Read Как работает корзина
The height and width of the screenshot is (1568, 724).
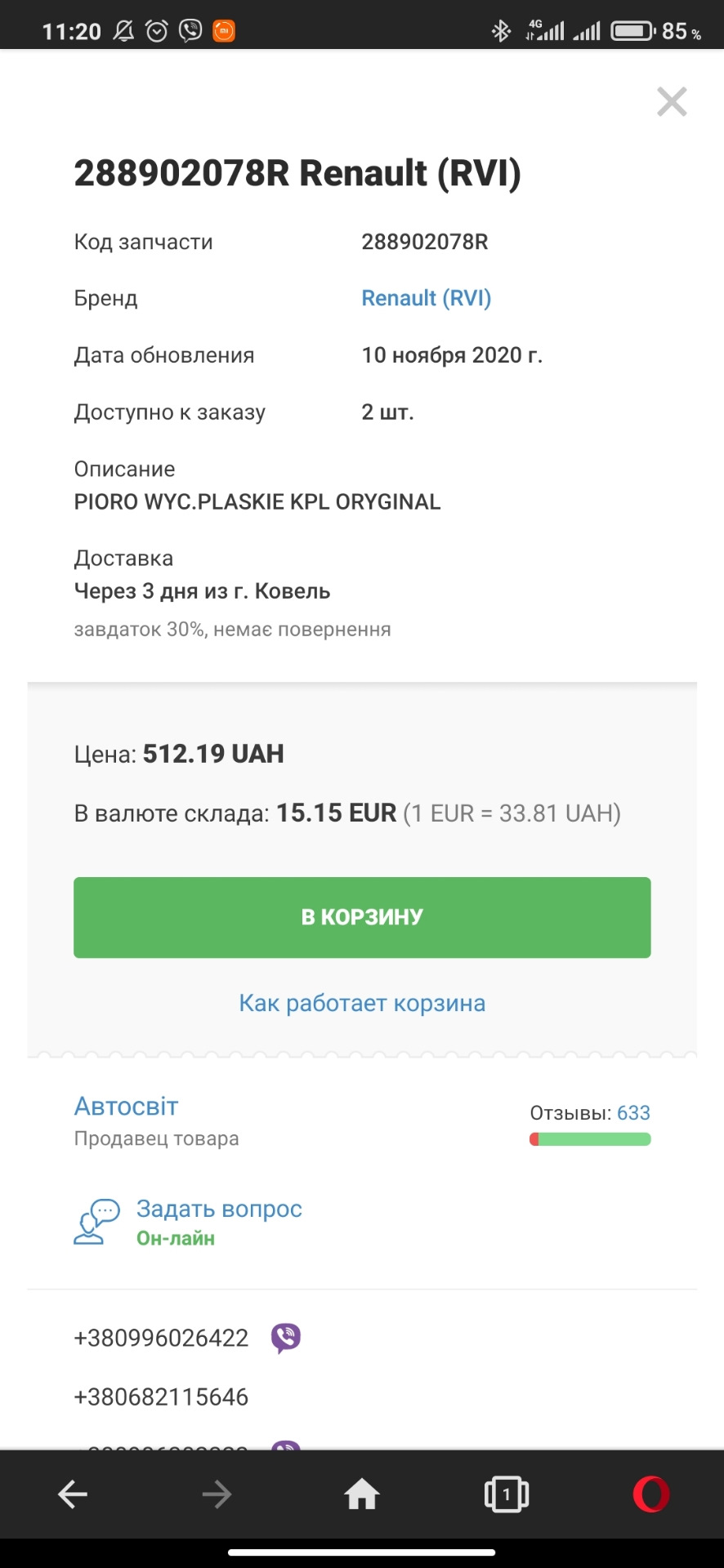pos(361,1002)
